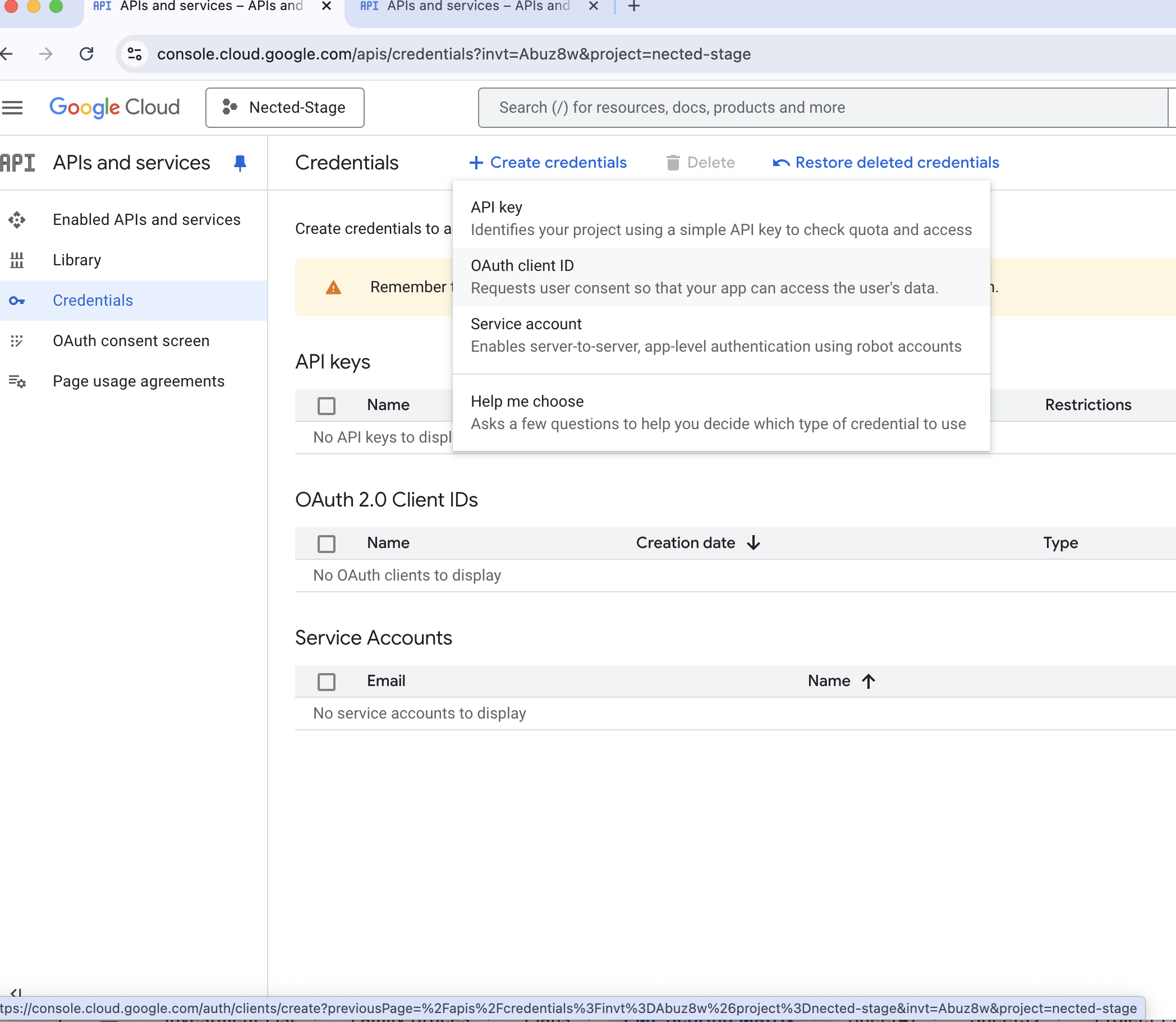Screen dimensions: 1176x1022
Task: Open the hamburger navigation menu
Action: [x=12, y=107]
